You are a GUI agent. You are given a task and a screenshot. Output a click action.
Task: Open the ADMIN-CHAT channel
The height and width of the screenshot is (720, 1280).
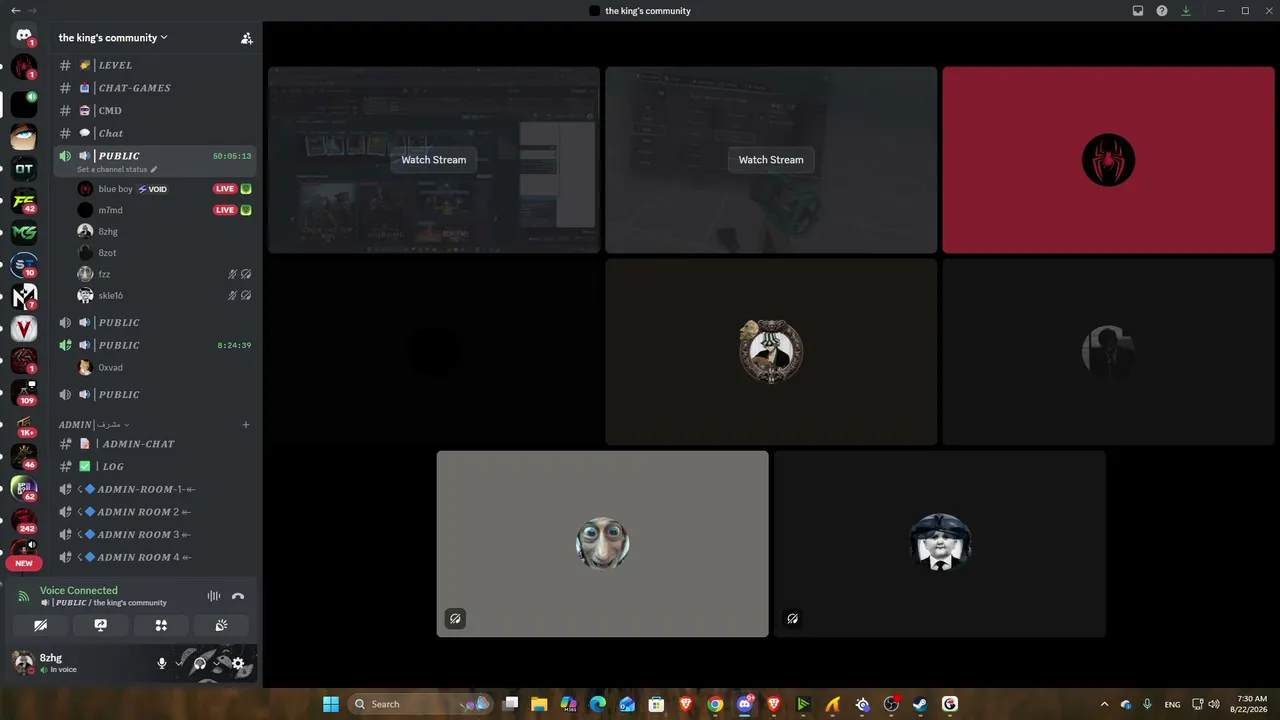point(155,444)
